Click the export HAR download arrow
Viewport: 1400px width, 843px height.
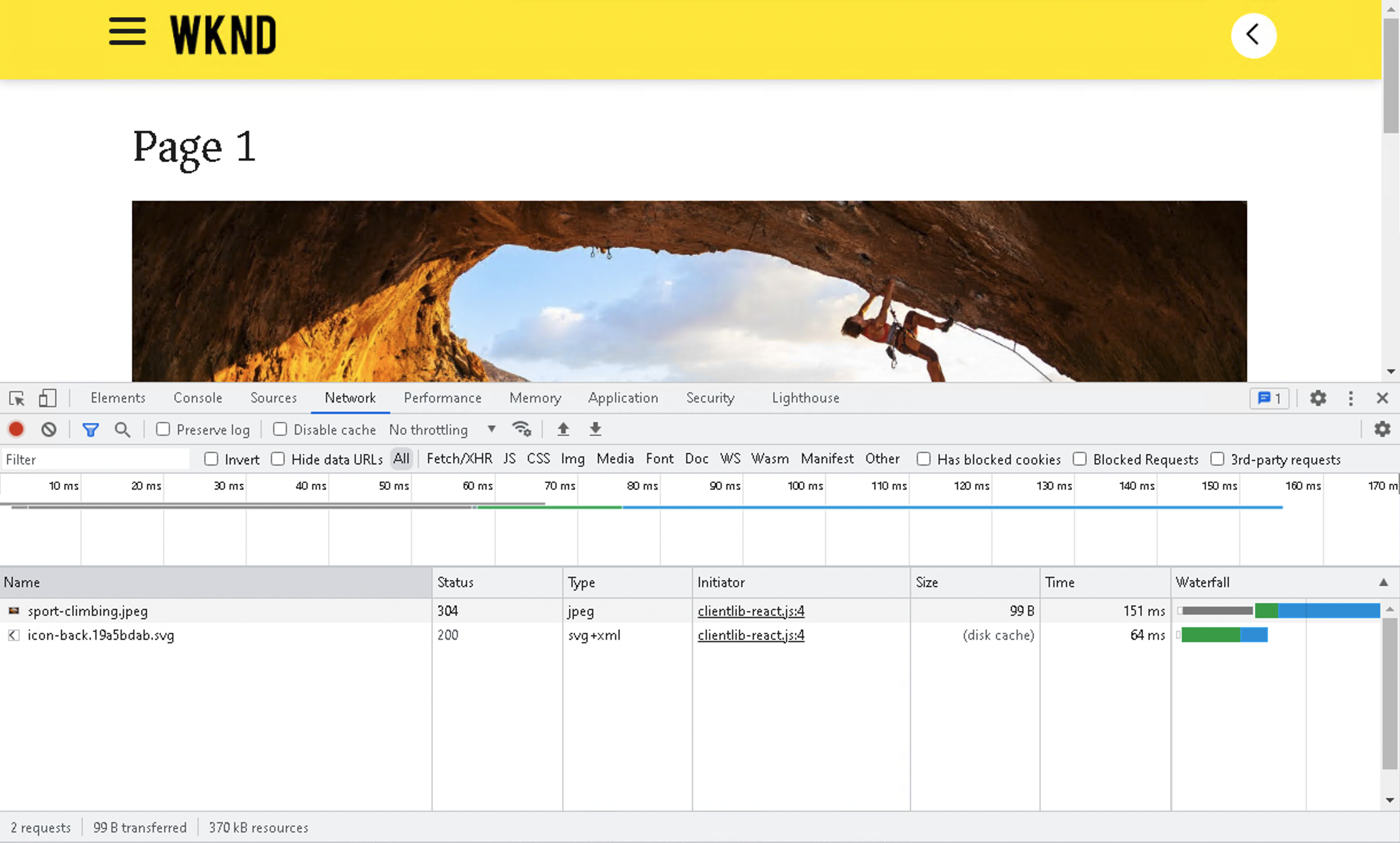click(596, 429)
